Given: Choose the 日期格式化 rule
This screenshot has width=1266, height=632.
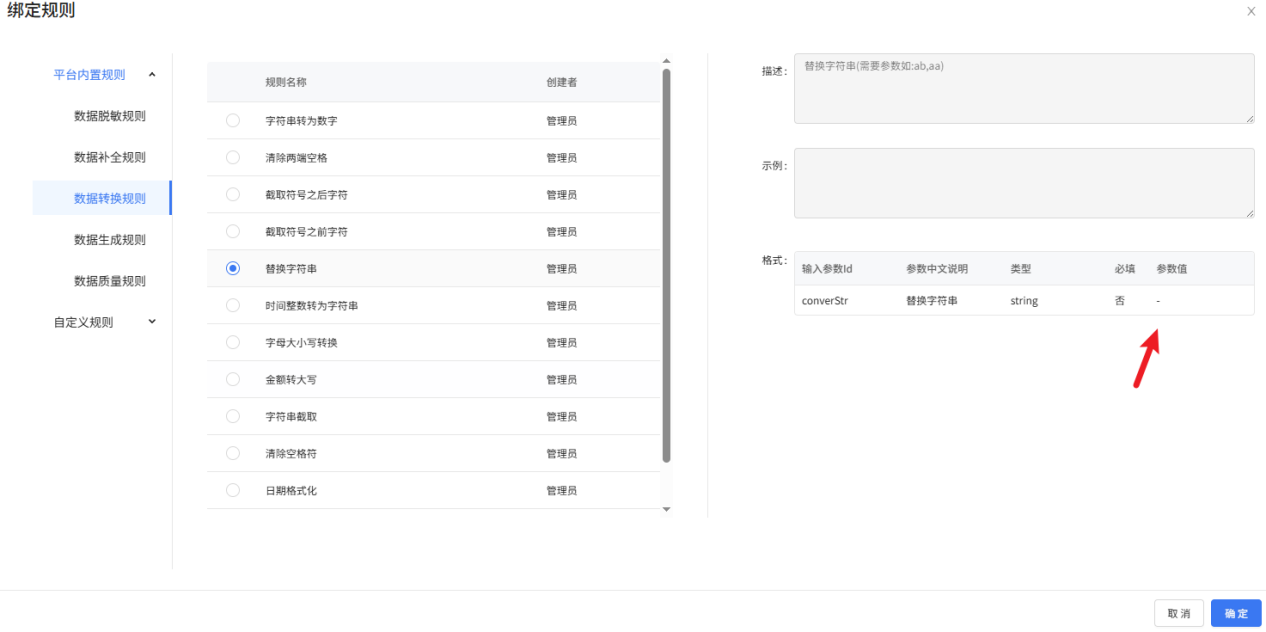Looking at the screenshot, I should click(x=232, y=490).
